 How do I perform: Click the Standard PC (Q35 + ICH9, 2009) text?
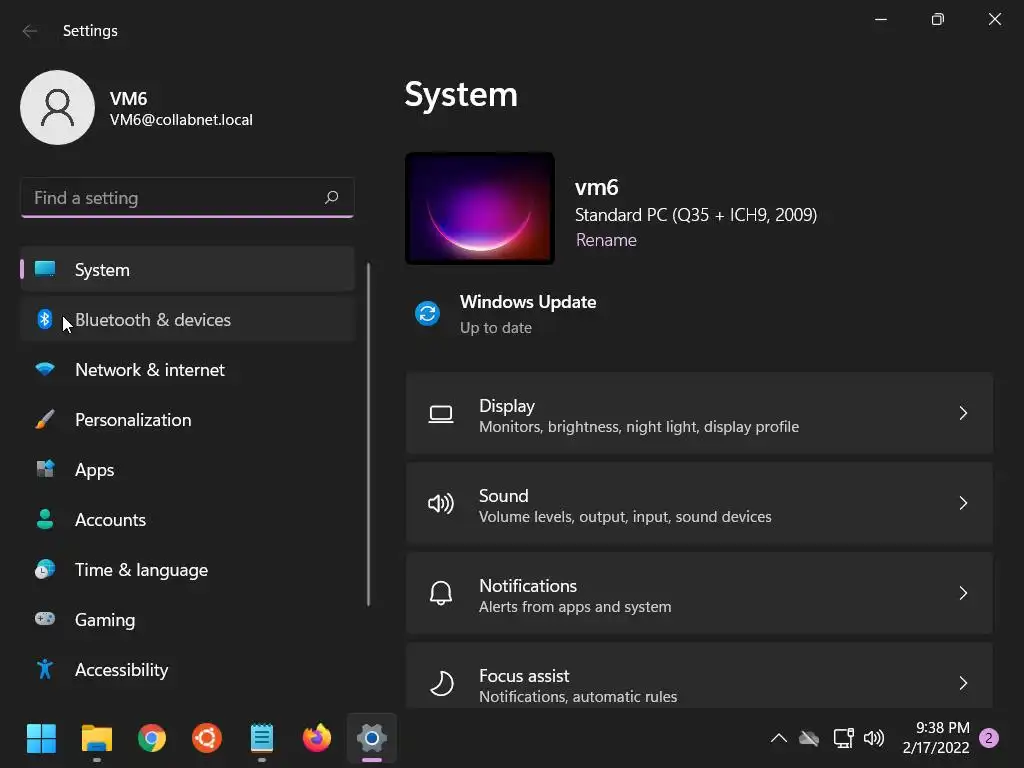(x=696, y=215)
